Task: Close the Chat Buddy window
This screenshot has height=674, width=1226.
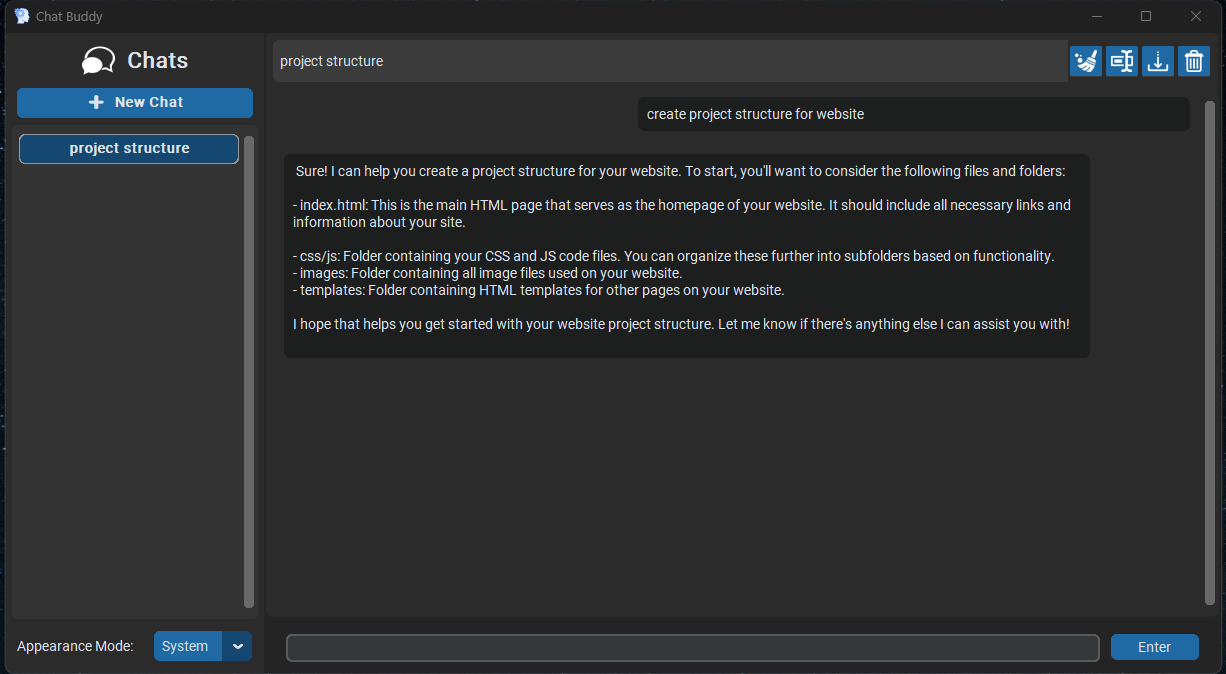Action: point(1195,16)
